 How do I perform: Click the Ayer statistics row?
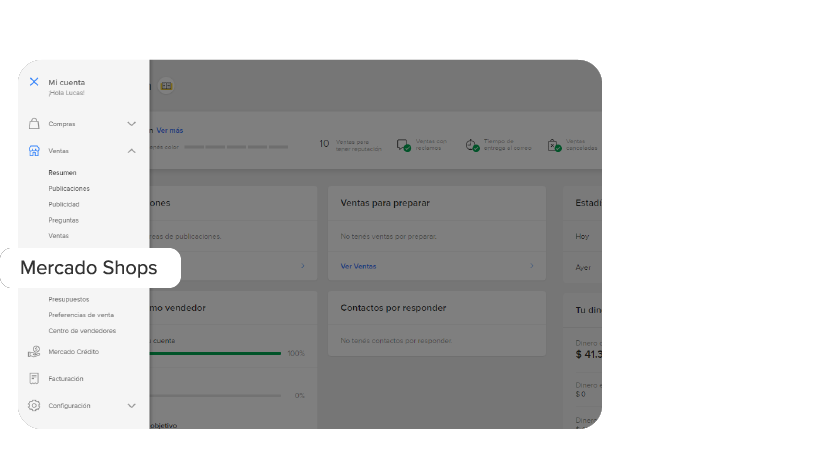[582, 267]
